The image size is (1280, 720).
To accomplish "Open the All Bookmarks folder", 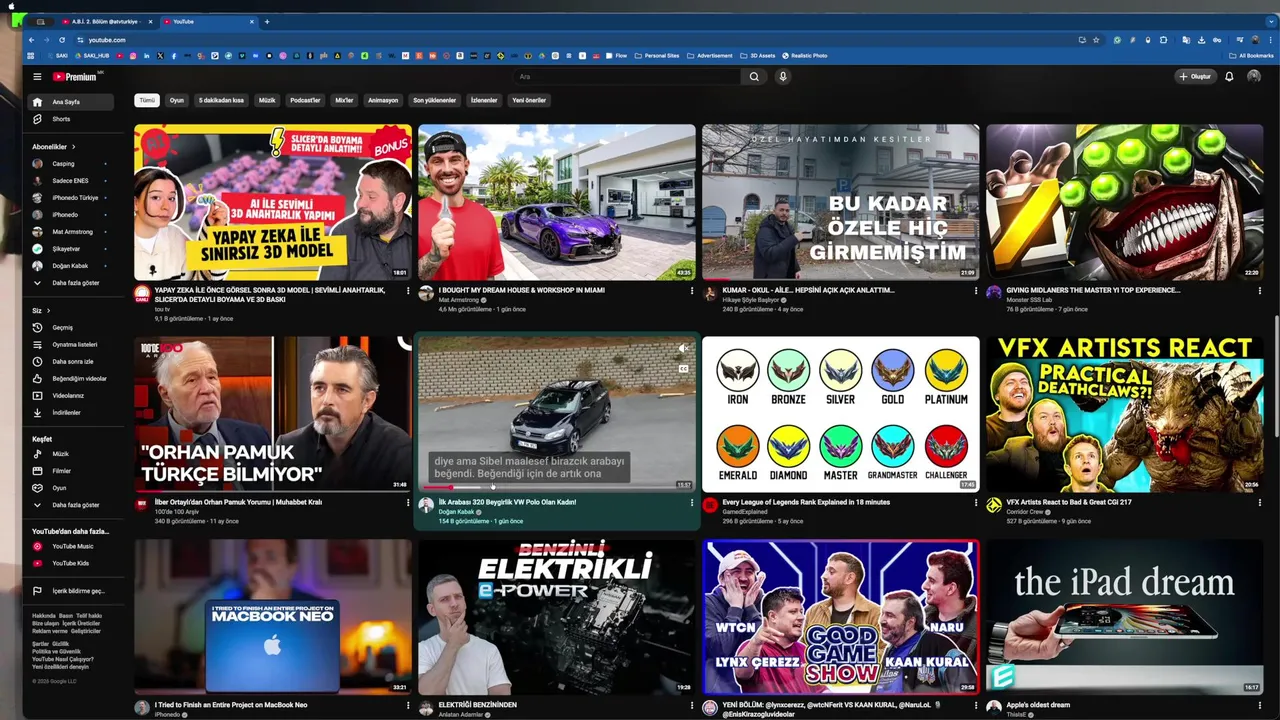I will point(1251,56).
